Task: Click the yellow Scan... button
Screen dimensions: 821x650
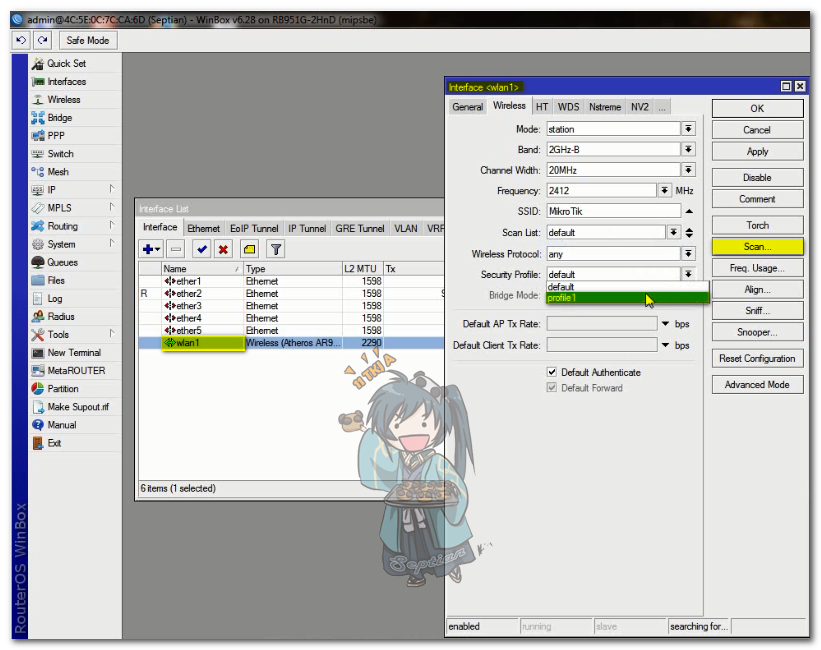Action: (x=757, y=247)
